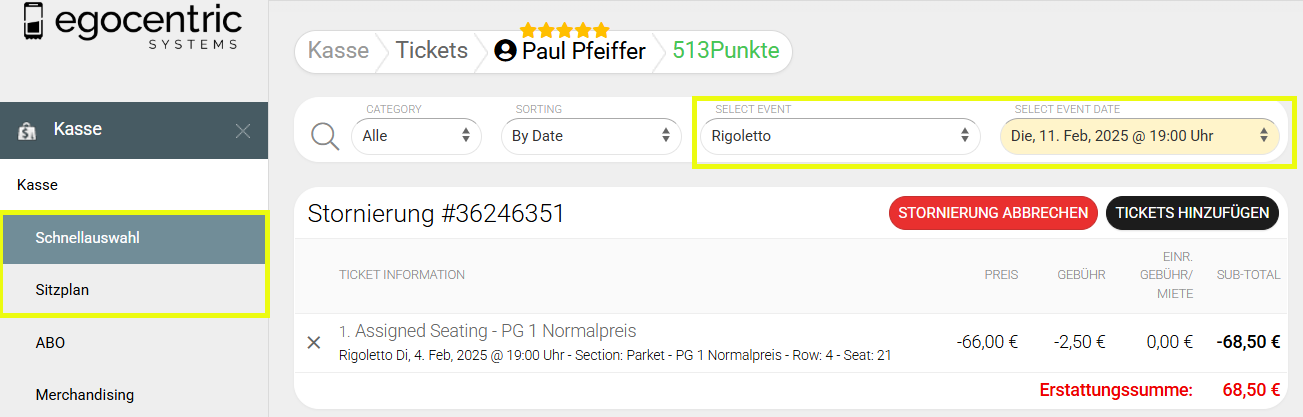Click the Tickets breadcrumb
The width and height of the screenshot is (1303, 417).
click(x=432, y=51)
